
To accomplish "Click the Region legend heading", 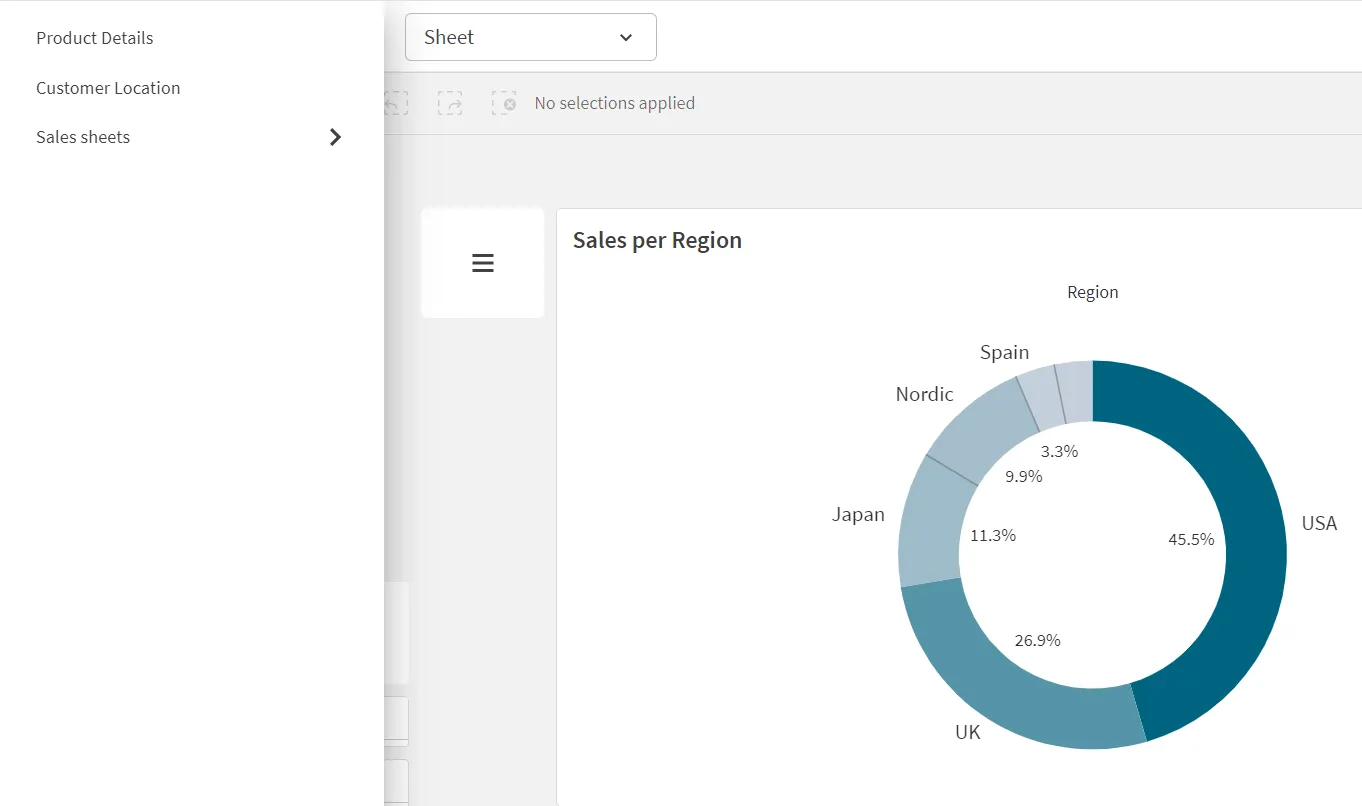I will tap(1092, 292).
